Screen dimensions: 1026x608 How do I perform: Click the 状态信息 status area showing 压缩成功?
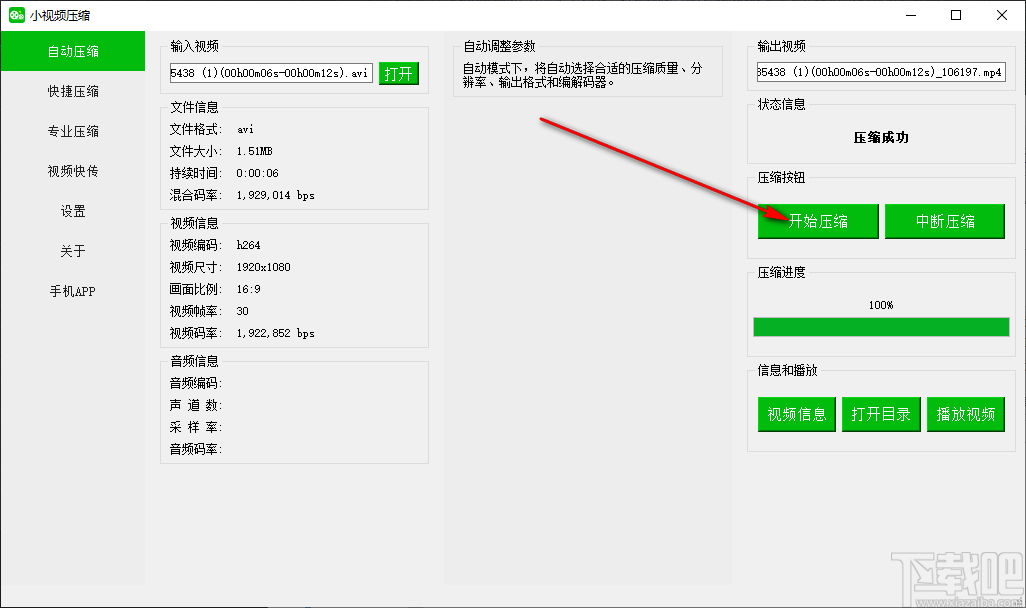click(x=881, y=136)
